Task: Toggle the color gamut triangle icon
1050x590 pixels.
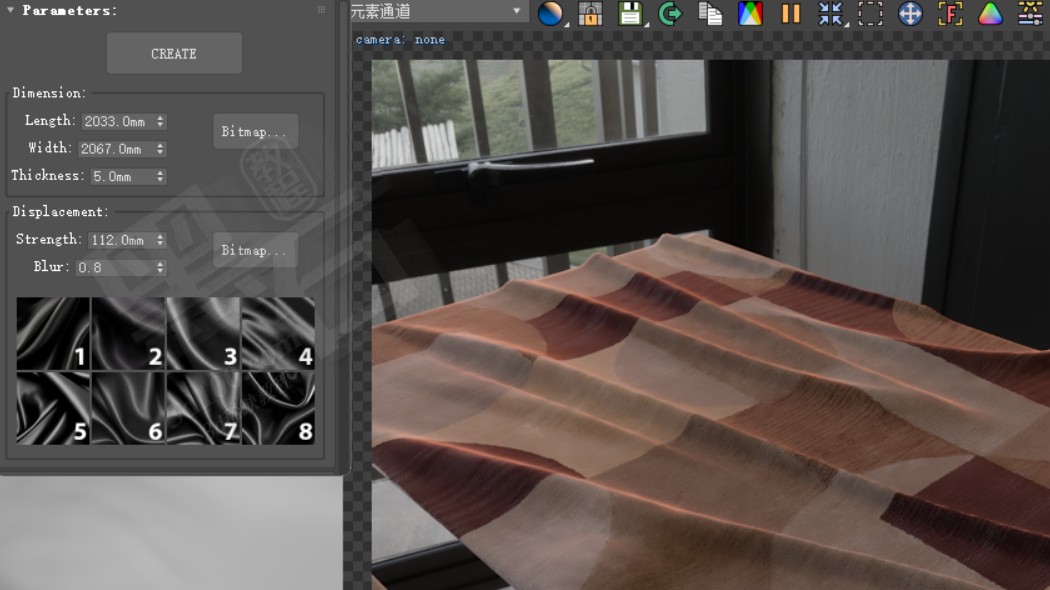Action: (x=989, y=15)
